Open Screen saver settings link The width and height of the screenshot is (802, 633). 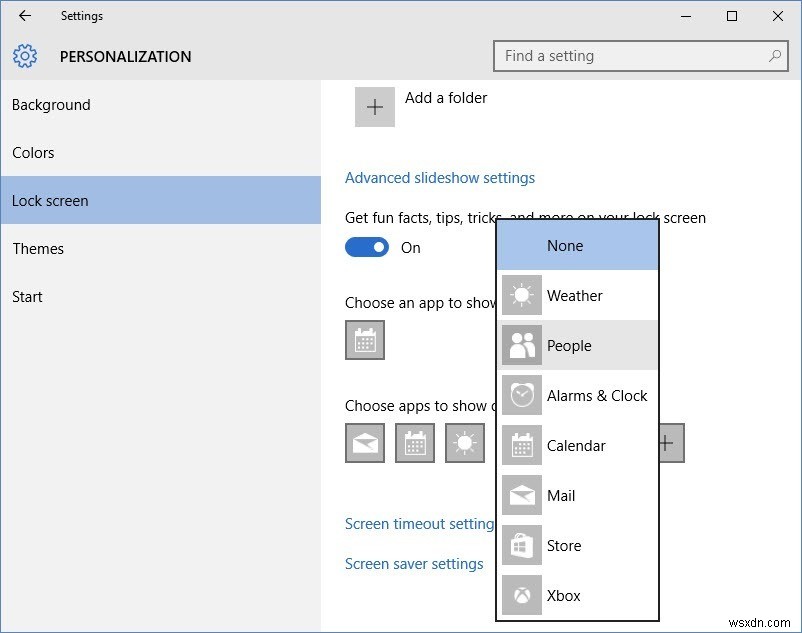(414, 564)
